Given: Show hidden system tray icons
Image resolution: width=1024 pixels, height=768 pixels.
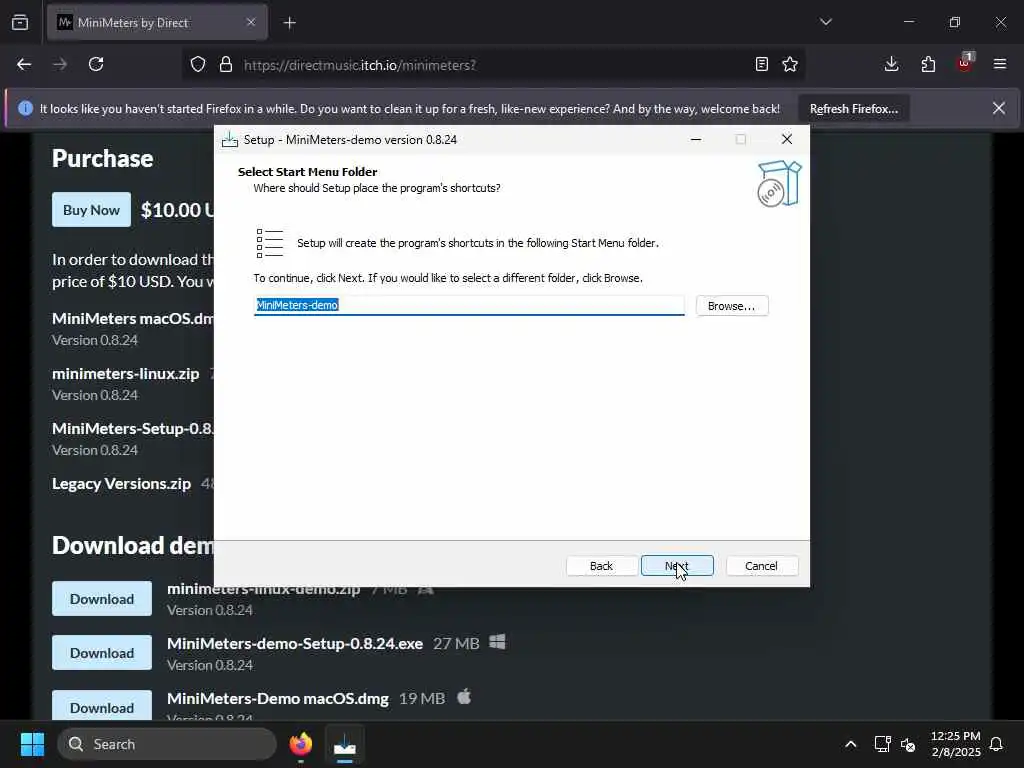Looking at the screenshot, I should [x=850, y=744].
